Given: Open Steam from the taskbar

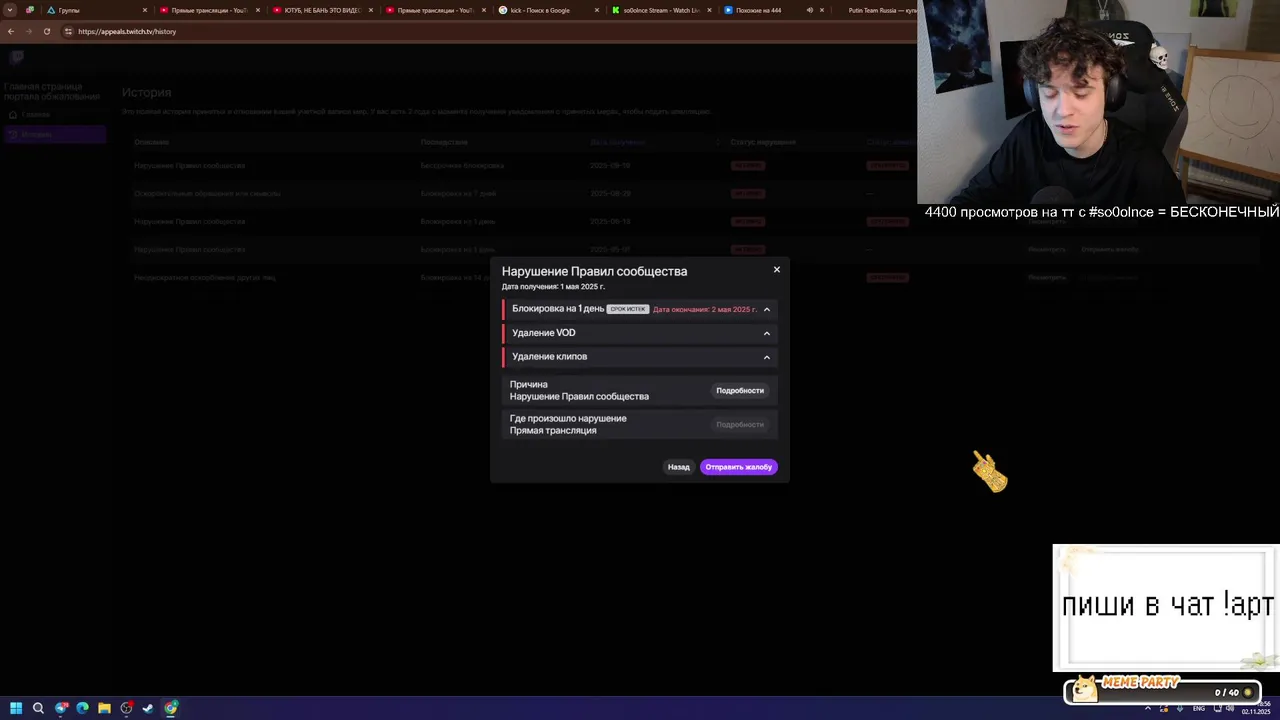Looking at the screenshot, I should pyautogui.click(x=148, y=708).
